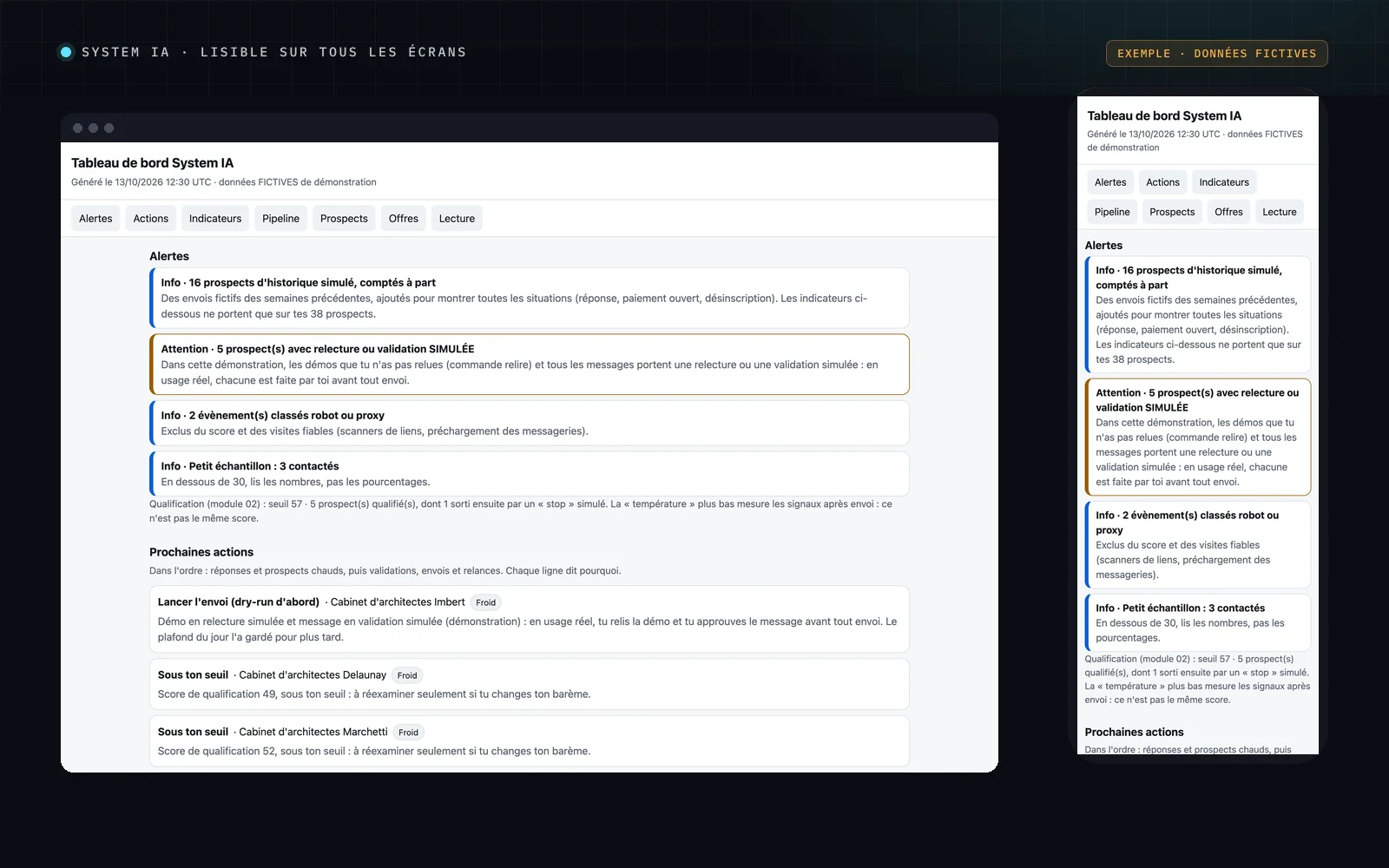Click the Prochaines actions heading in desktop window
Image resolution: width=1389 pixels, height=868 pixels.
pos(201,552)
